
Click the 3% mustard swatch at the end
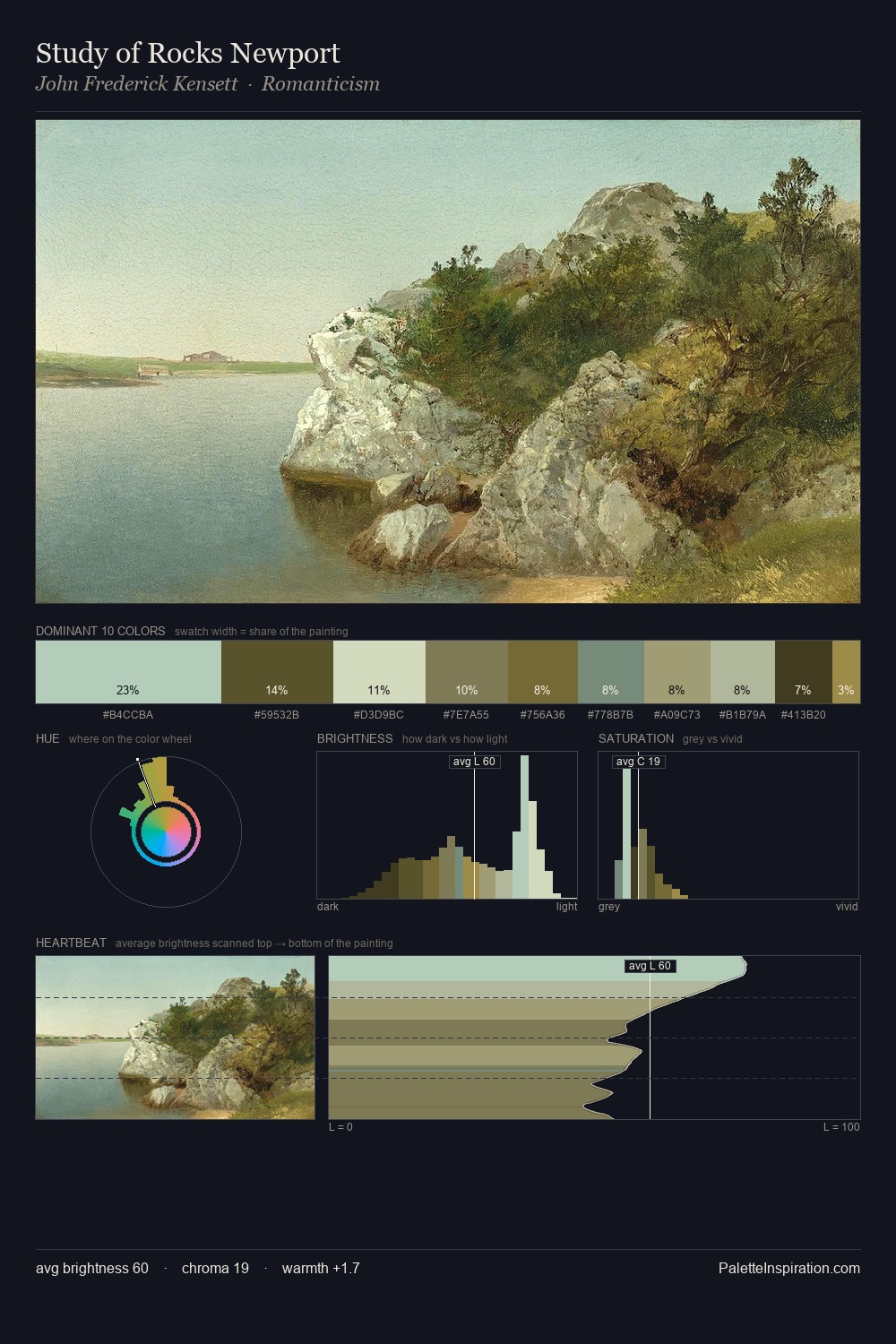(846, 672)
